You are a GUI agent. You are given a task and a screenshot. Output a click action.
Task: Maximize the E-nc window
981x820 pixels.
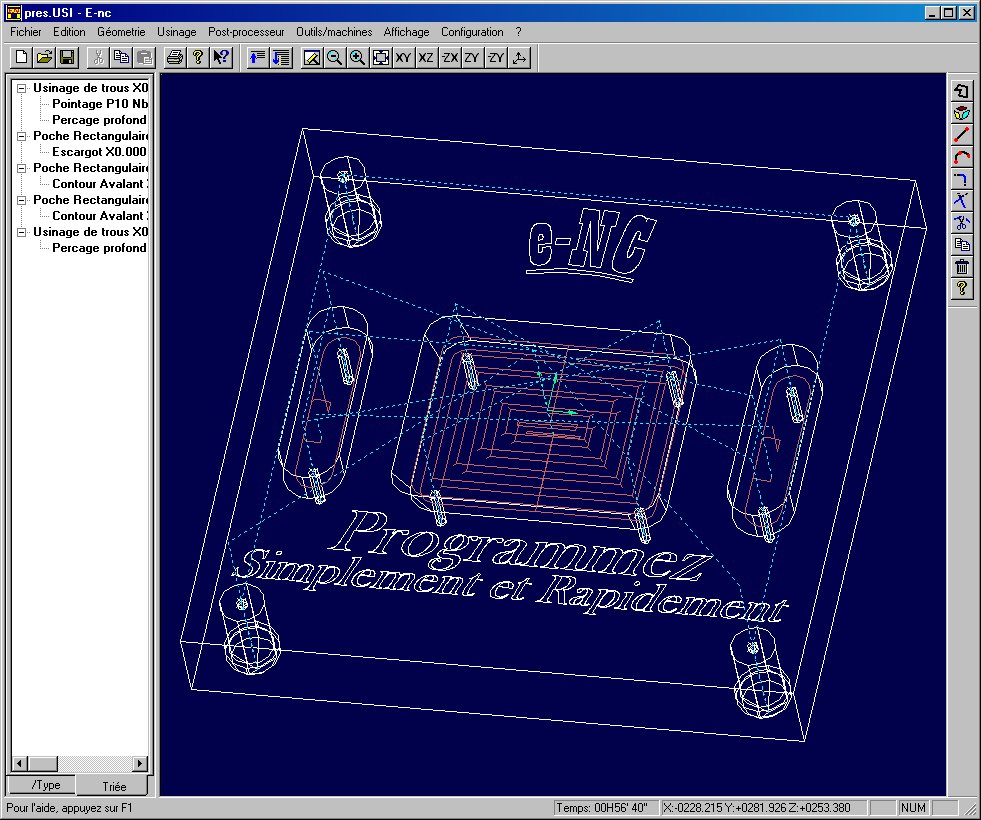(x=949, y=13)
